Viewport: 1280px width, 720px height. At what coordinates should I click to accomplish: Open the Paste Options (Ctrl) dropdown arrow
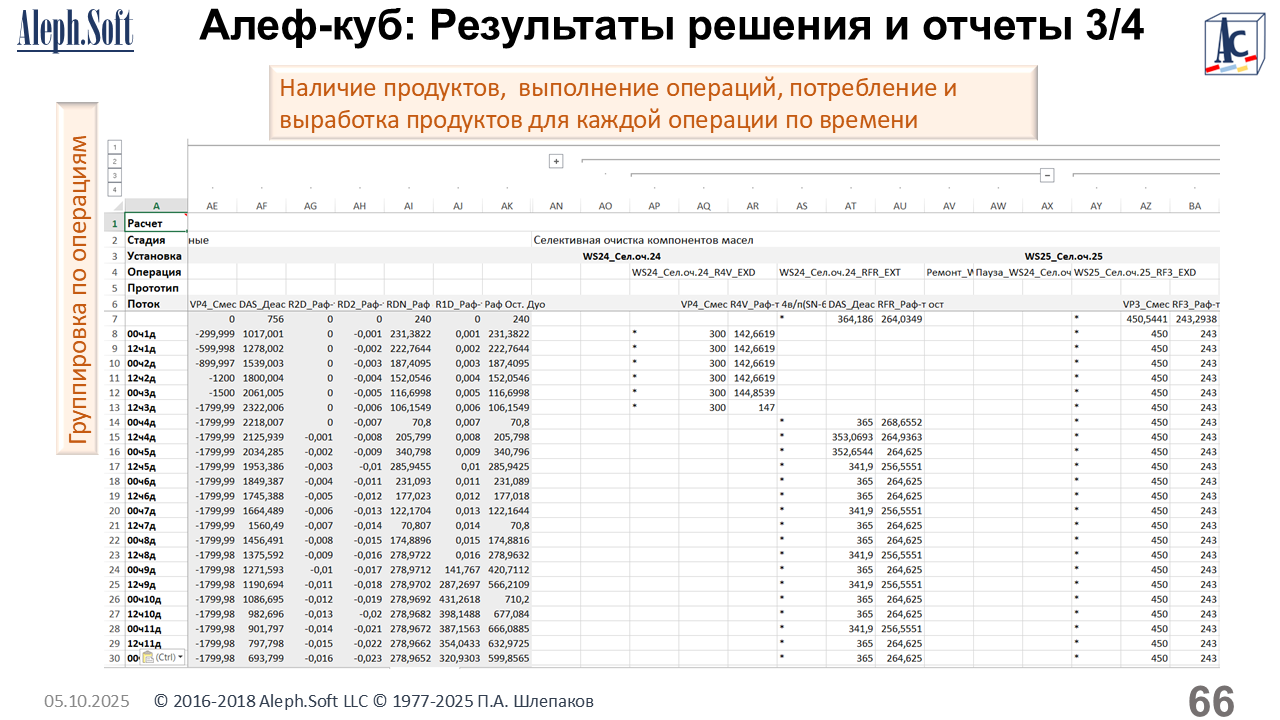180,658
